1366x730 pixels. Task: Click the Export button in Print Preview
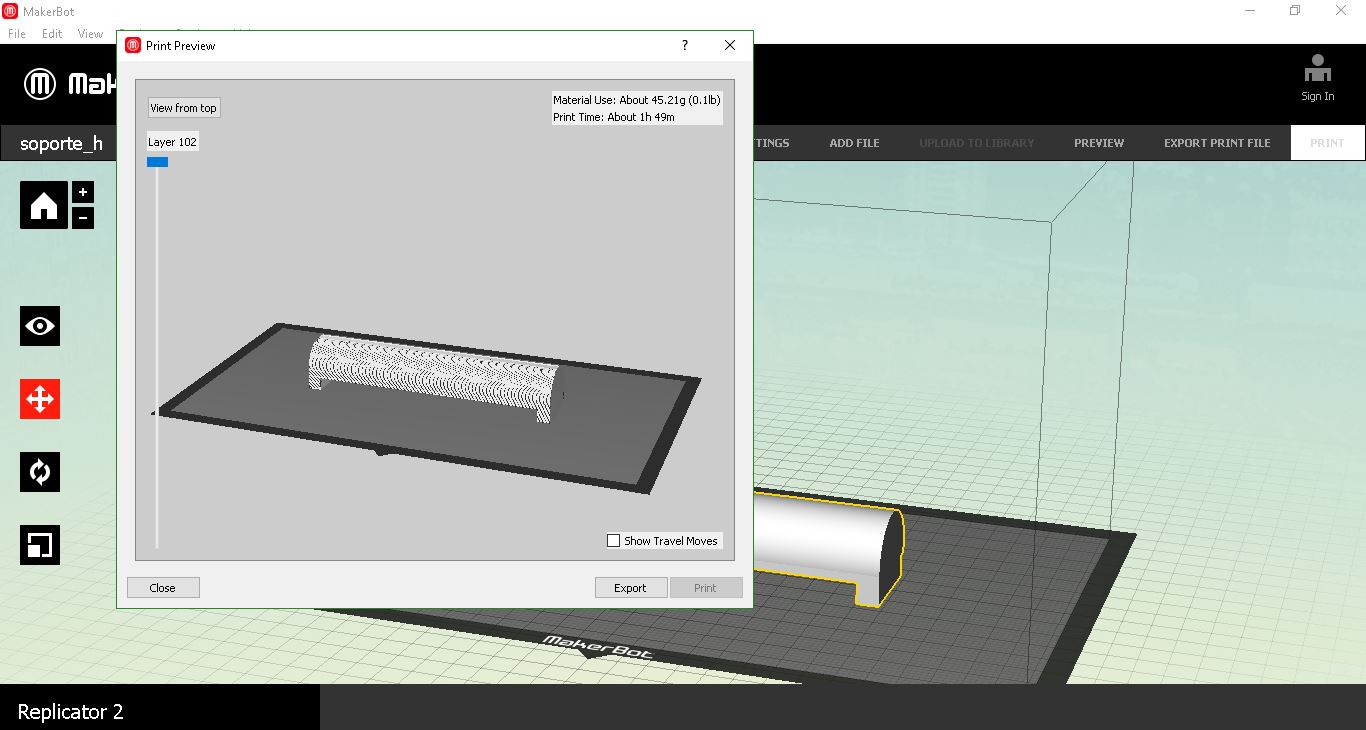coord(630,588)
